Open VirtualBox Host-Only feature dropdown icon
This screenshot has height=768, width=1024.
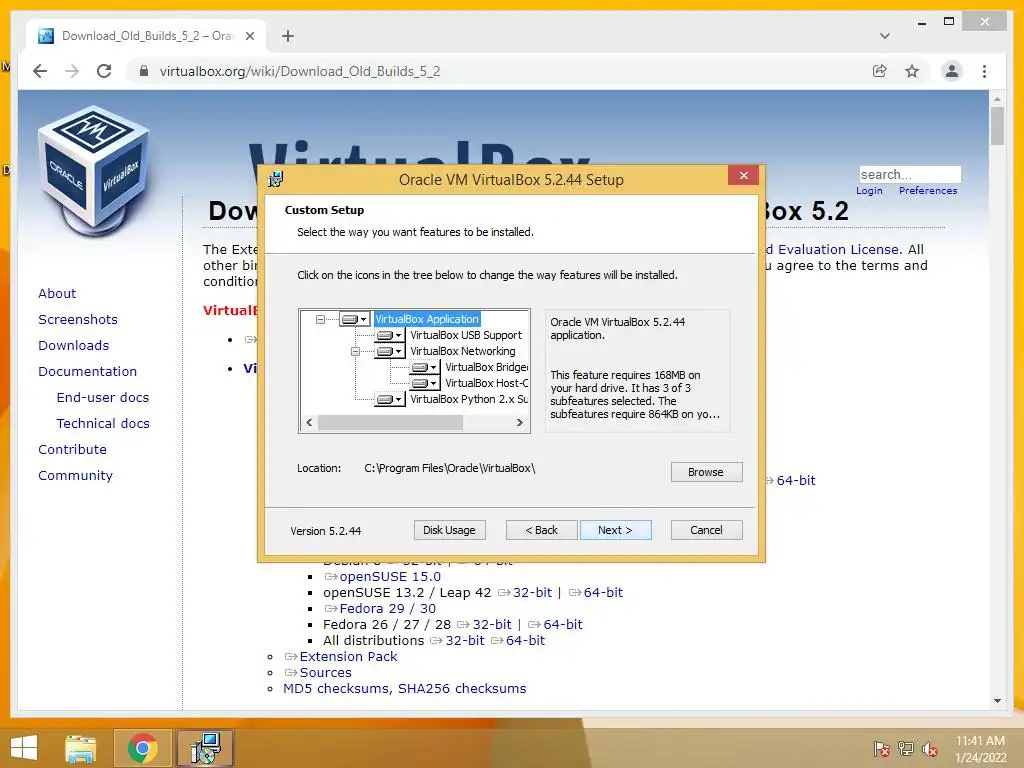(x=424, y=383)
